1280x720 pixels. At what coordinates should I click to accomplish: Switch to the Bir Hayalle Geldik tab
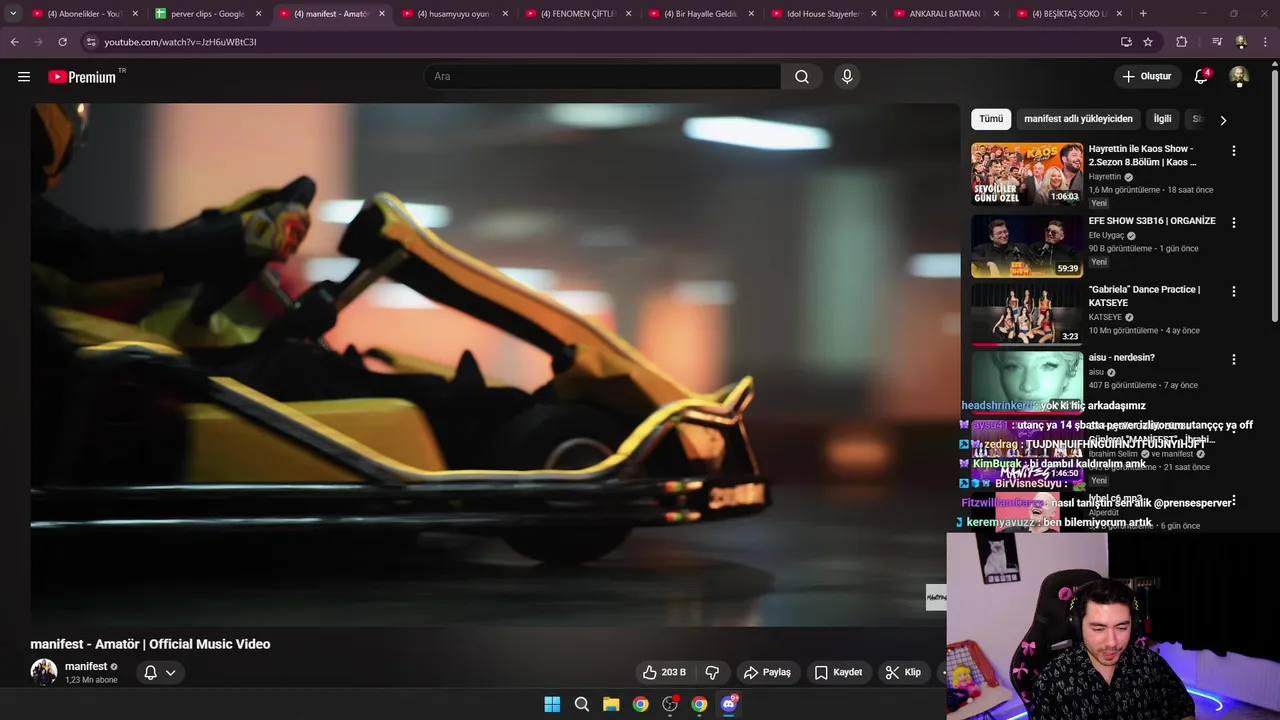[x=701, y=14]
